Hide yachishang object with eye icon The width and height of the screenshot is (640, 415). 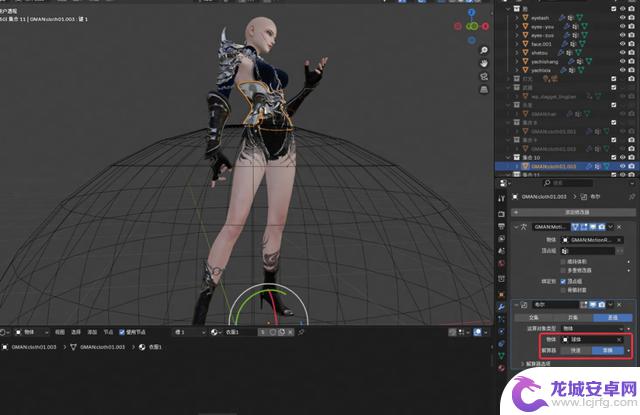(x=622, y=61)
